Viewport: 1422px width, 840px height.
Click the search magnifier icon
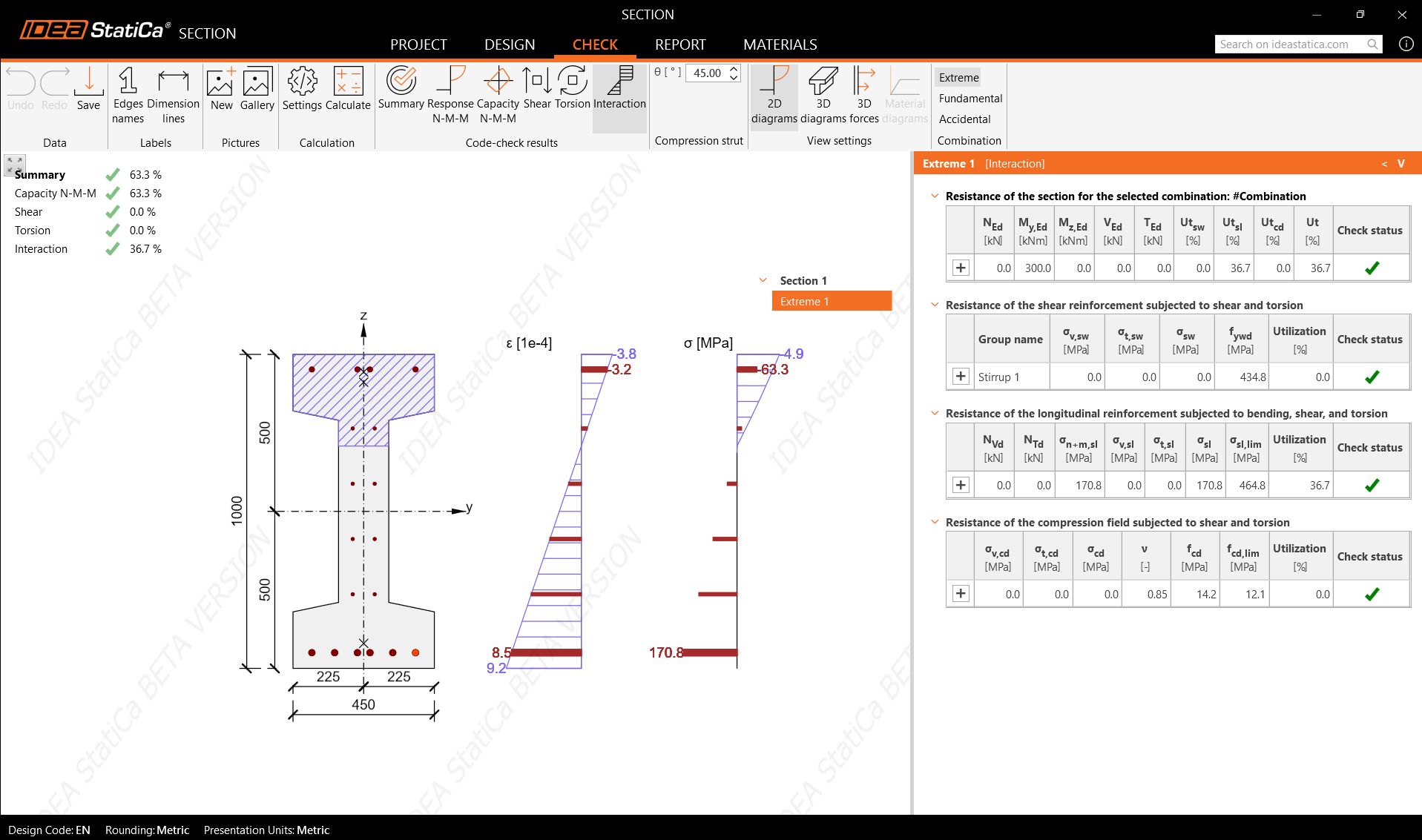click(1373, 44)
